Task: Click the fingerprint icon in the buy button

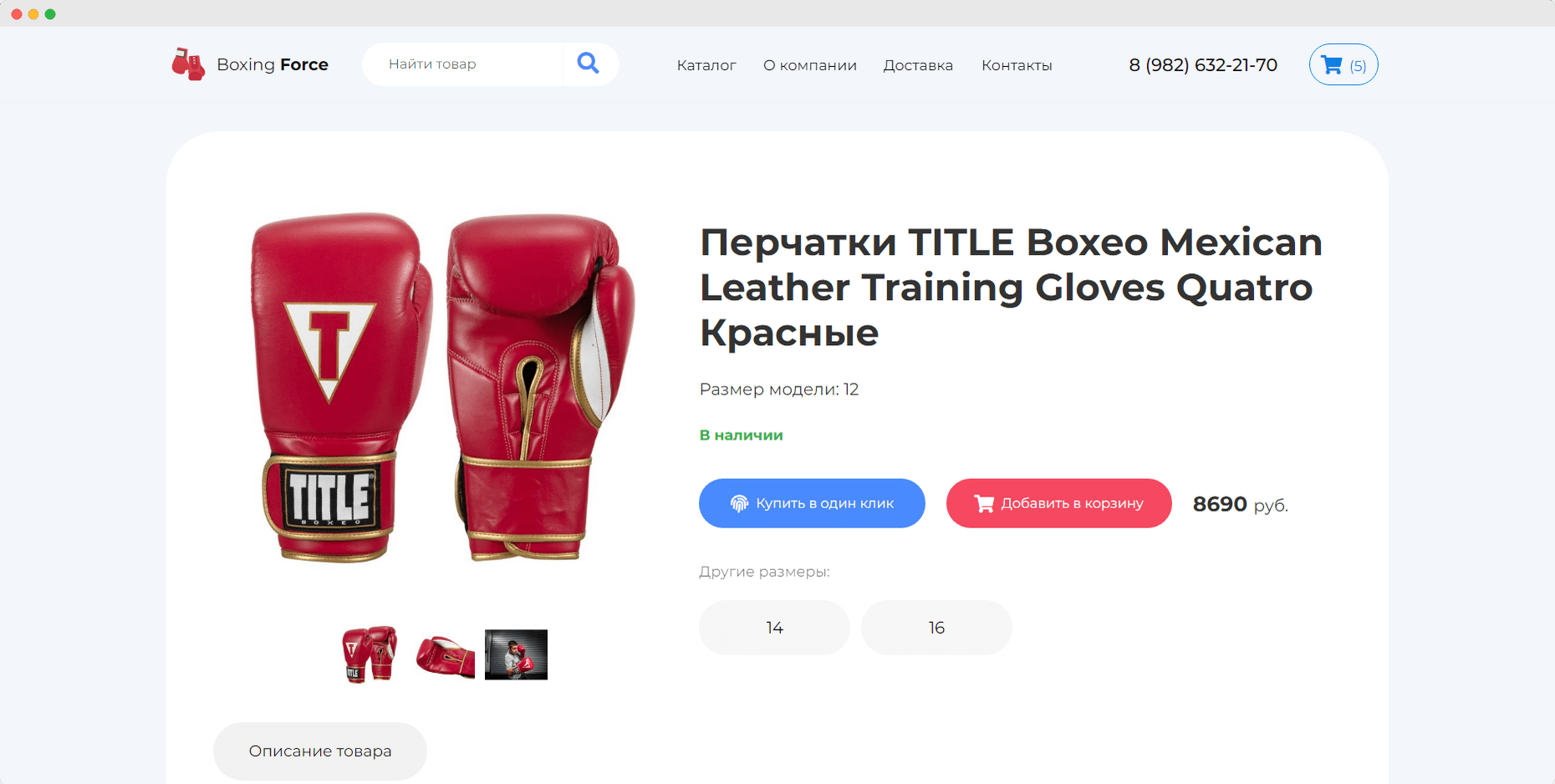Action: pyautogui.click(x=739, y=503)
